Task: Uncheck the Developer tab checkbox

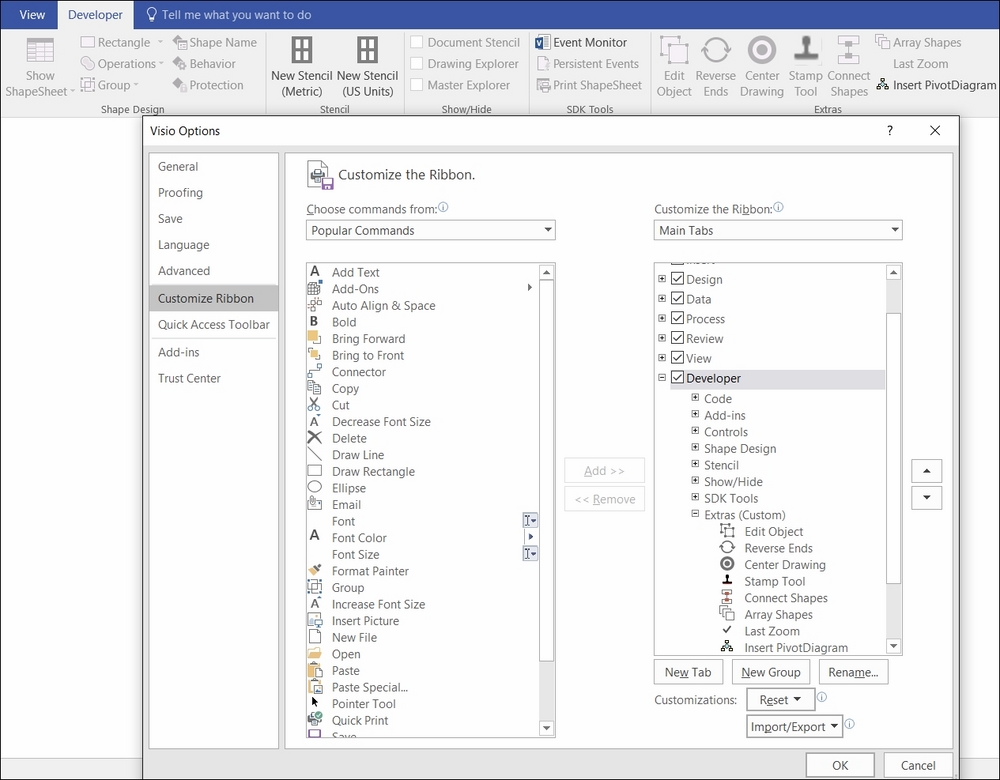Action: pyautogui.click(x=677, y=378)
